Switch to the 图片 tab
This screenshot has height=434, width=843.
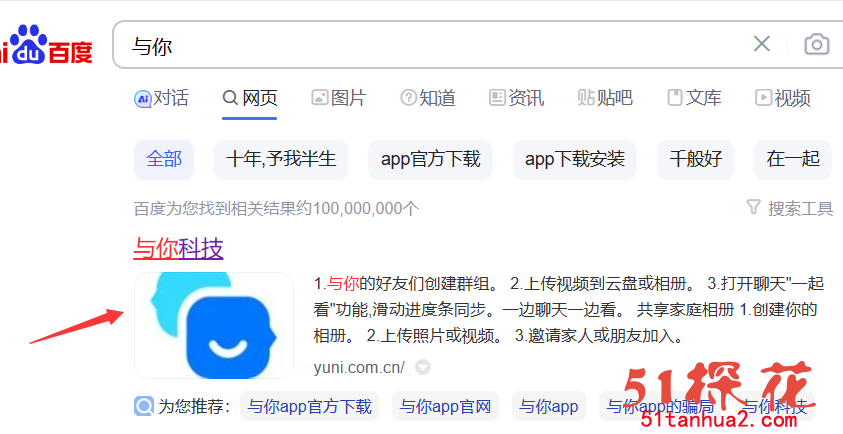coord(338,98)
